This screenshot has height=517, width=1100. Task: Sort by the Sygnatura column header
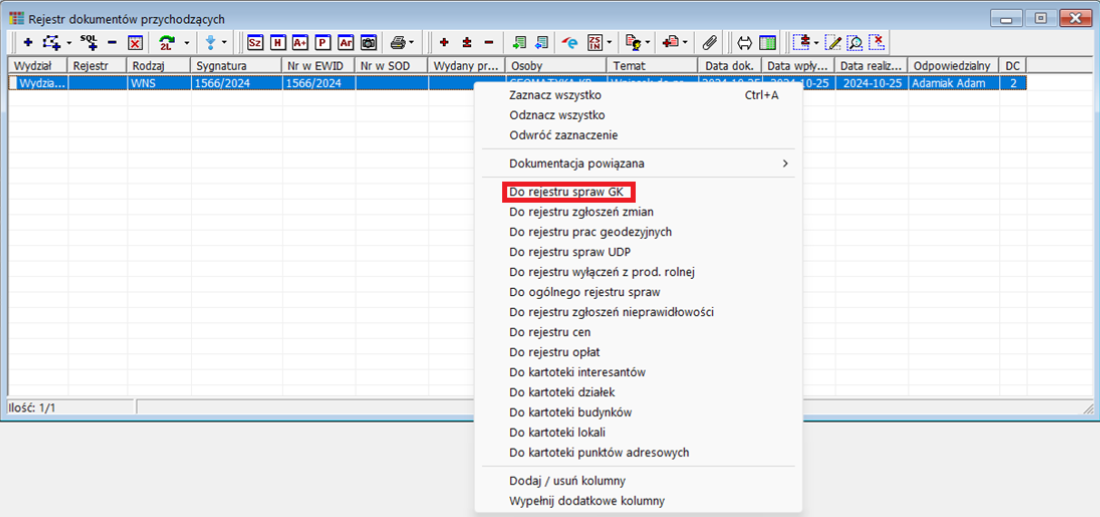tap(236, 65)
